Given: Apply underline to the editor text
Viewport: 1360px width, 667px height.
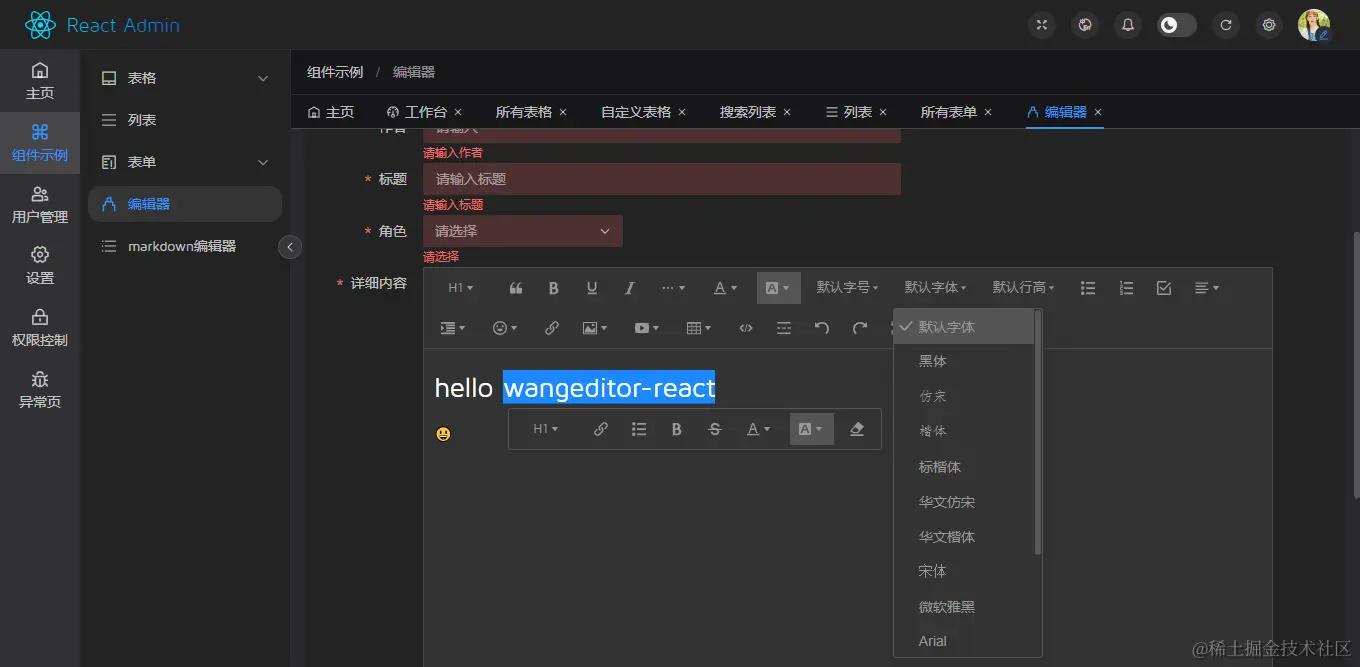Looking at the screenshot, I should click(591, 287).
